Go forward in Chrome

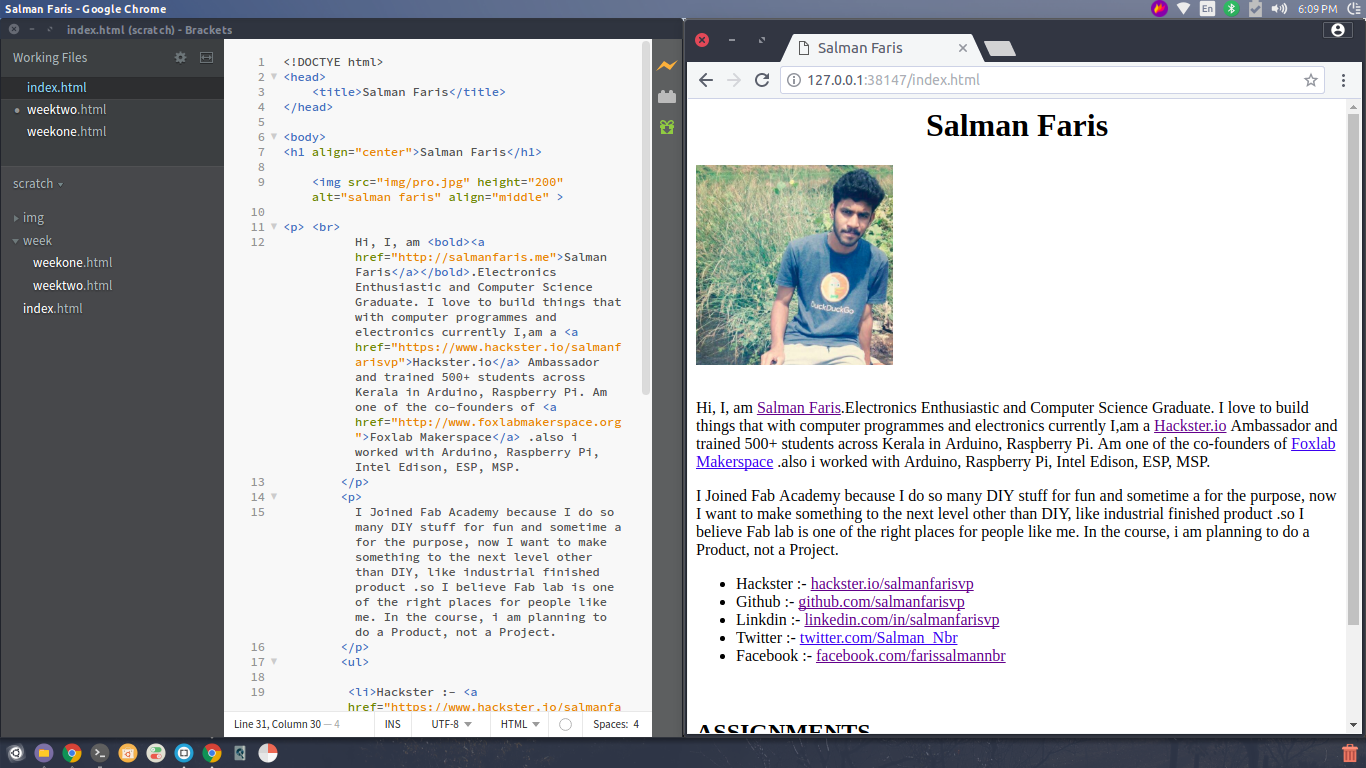[734, 80]
